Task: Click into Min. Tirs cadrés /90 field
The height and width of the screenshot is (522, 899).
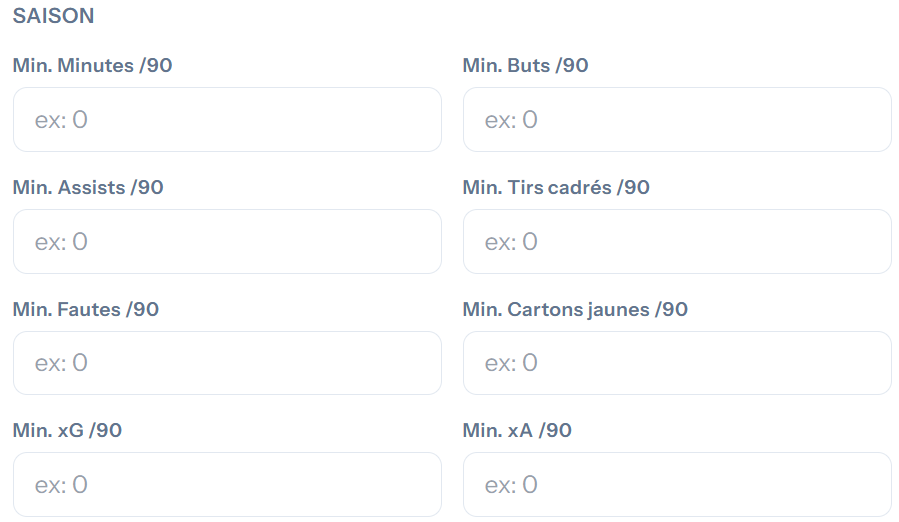Action: pos(677,242)
